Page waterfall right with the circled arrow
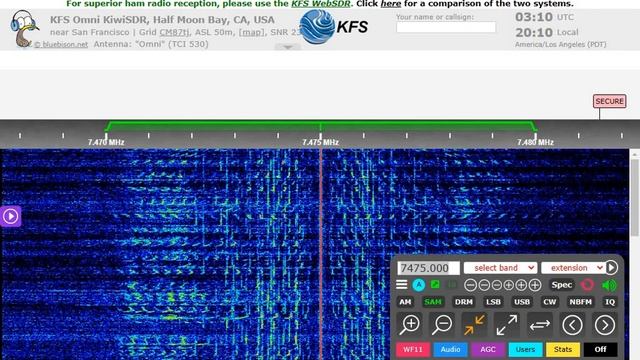Image resolution: width=640 pixels, height=360 pixels. [604, 325]
